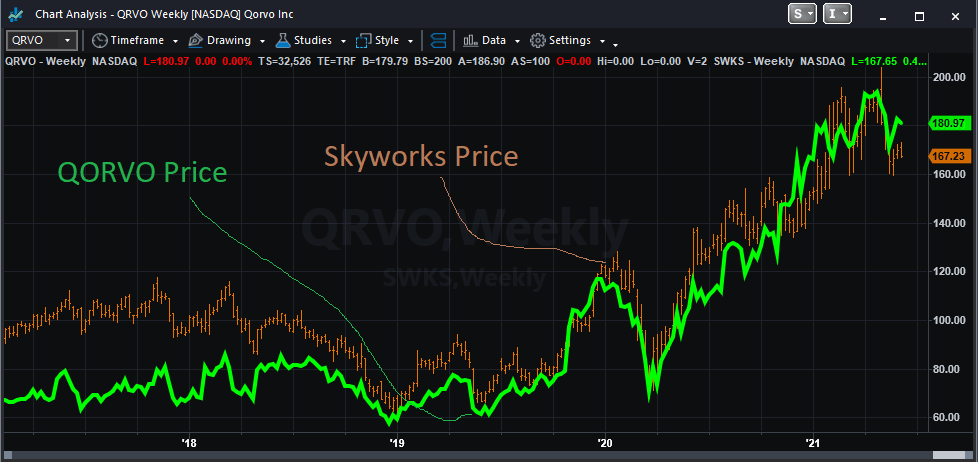978x462 pixels.
Task: Open the QRVO symbol combo box
Action: (42, 41)
